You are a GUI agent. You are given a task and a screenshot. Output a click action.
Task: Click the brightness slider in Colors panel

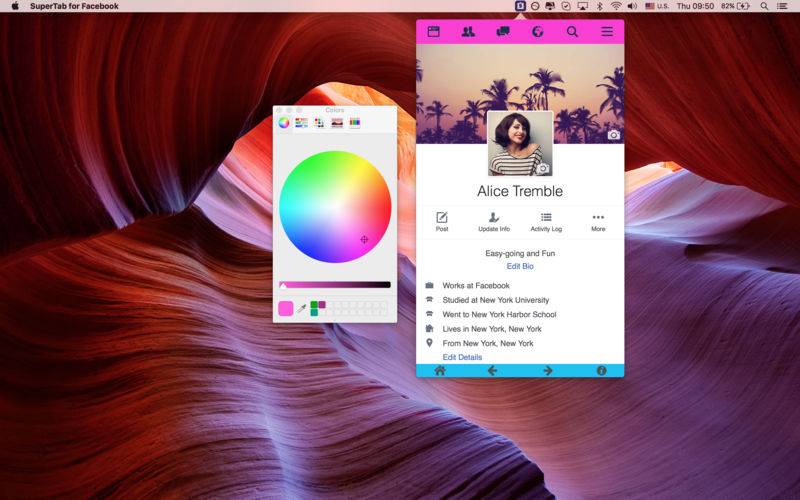(x=335, y=285)
